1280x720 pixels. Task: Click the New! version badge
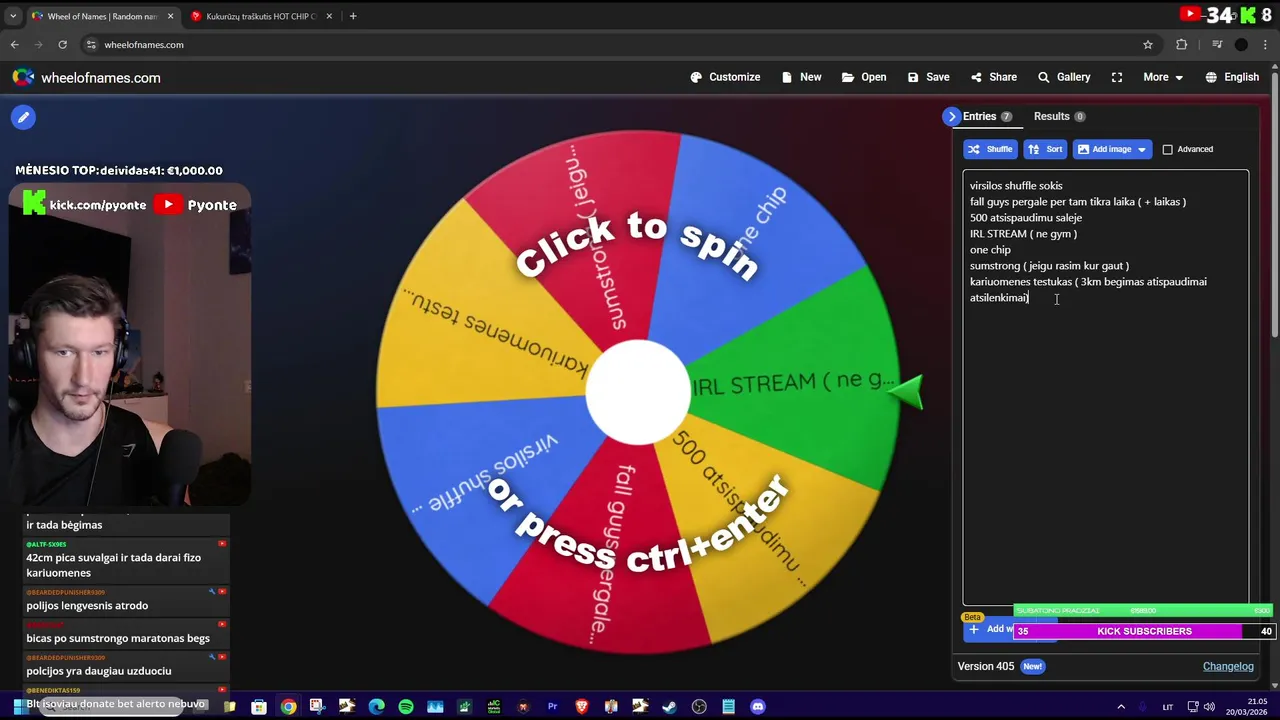(1032, 666)
